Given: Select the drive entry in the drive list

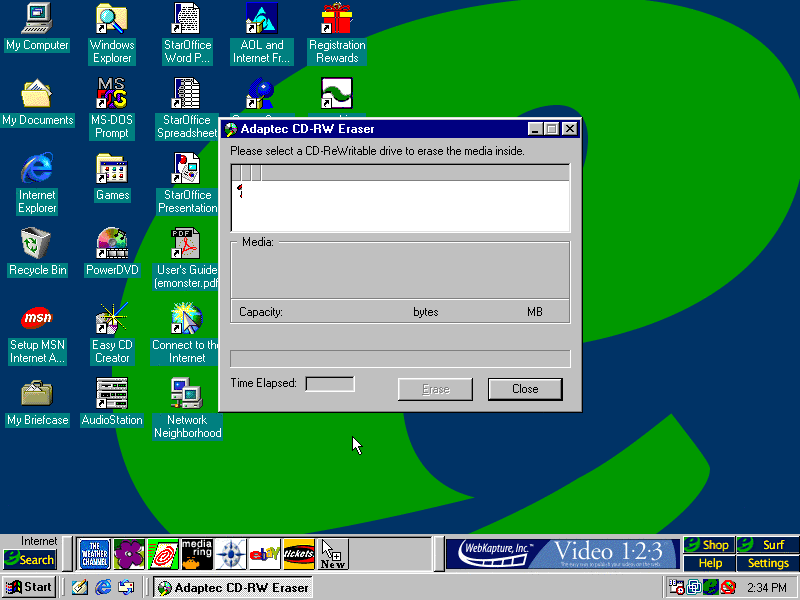Looking at the screenshot, I should pyautogui.click(x=241, y=190).
